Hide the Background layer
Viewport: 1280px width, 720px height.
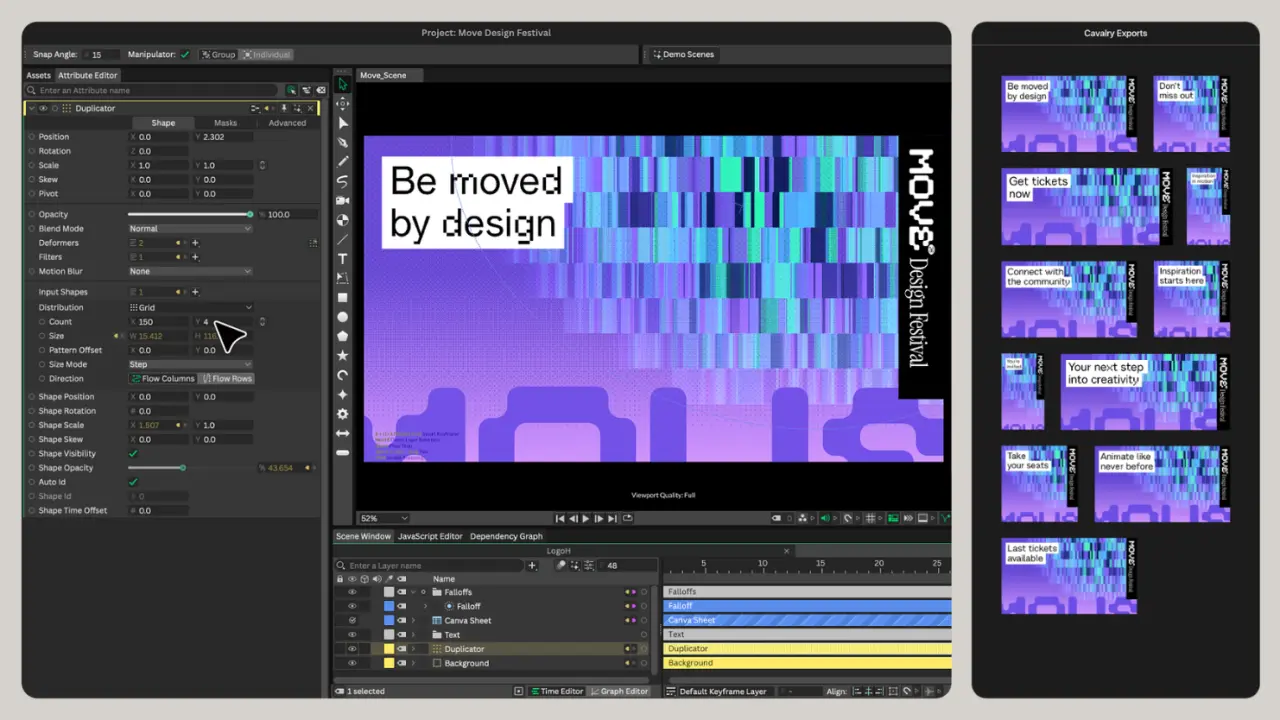[x=352, y=663]
